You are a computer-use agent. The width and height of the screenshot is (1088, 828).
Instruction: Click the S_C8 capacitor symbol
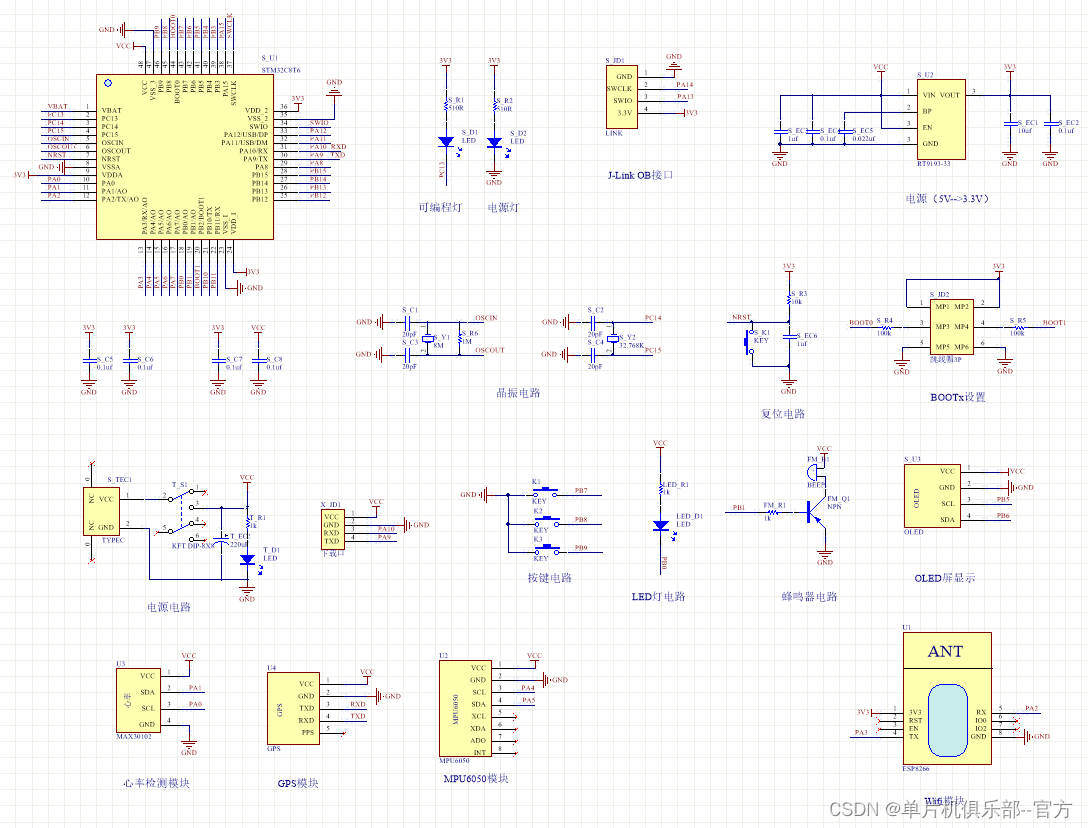point(258,361)
